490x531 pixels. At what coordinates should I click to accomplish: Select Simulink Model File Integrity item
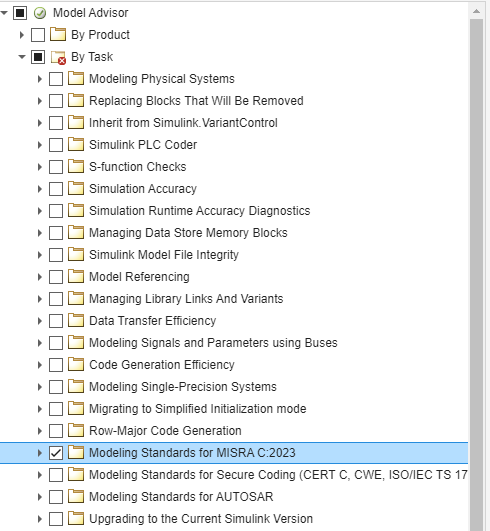[164, 255]
